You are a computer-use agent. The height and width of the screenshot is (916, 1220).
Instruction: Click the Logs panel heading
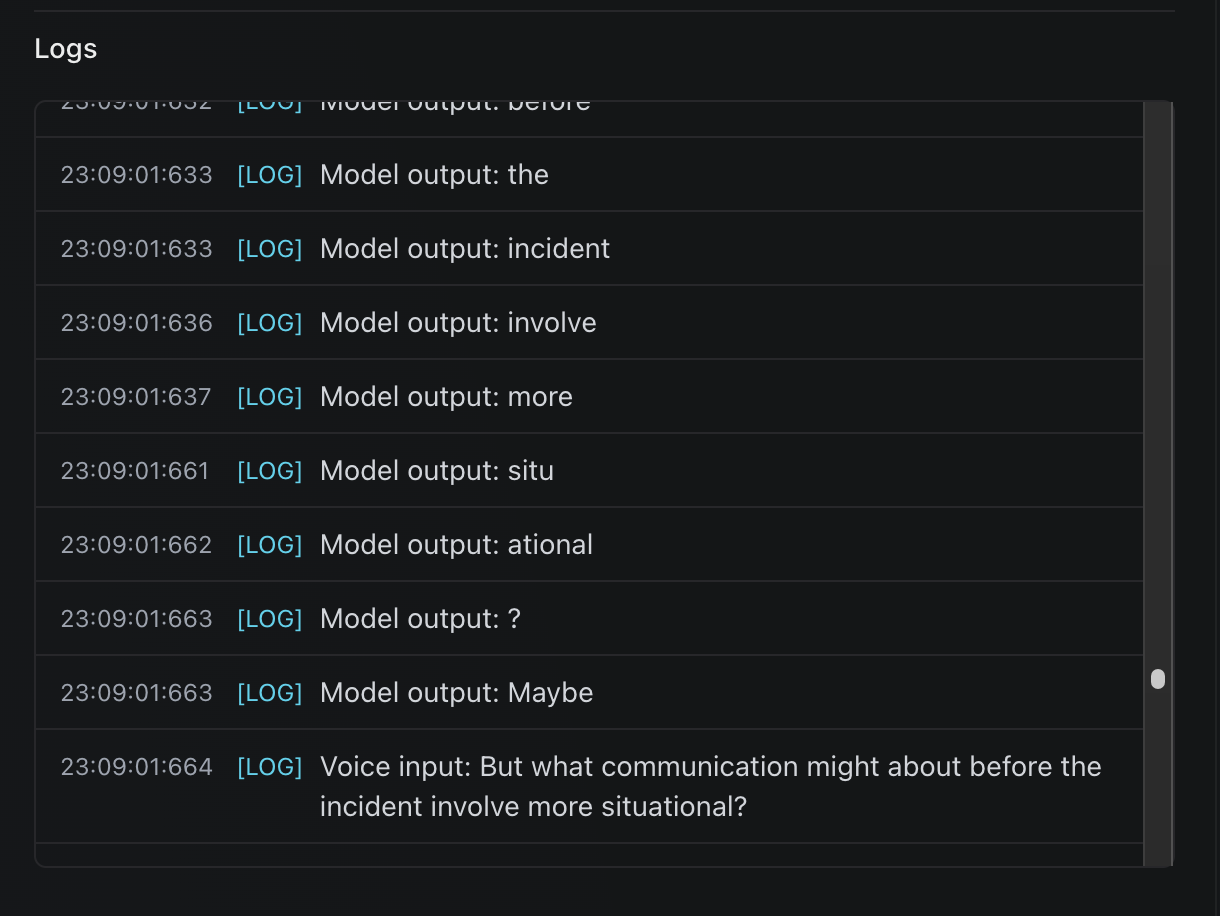pos(64,47)
